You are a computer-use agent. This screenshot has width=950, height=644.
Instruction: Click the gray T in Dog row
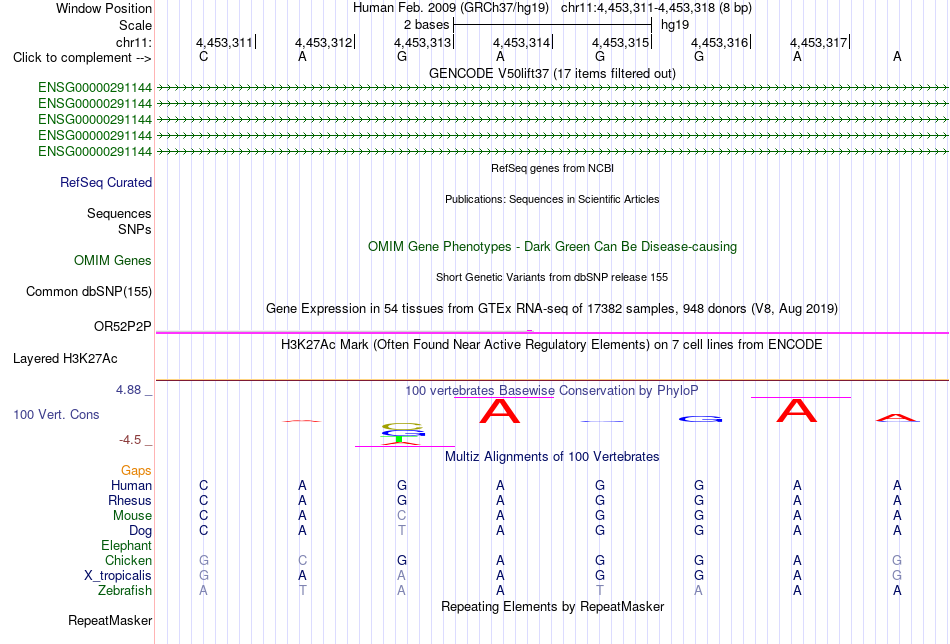[x=402, y=531]
